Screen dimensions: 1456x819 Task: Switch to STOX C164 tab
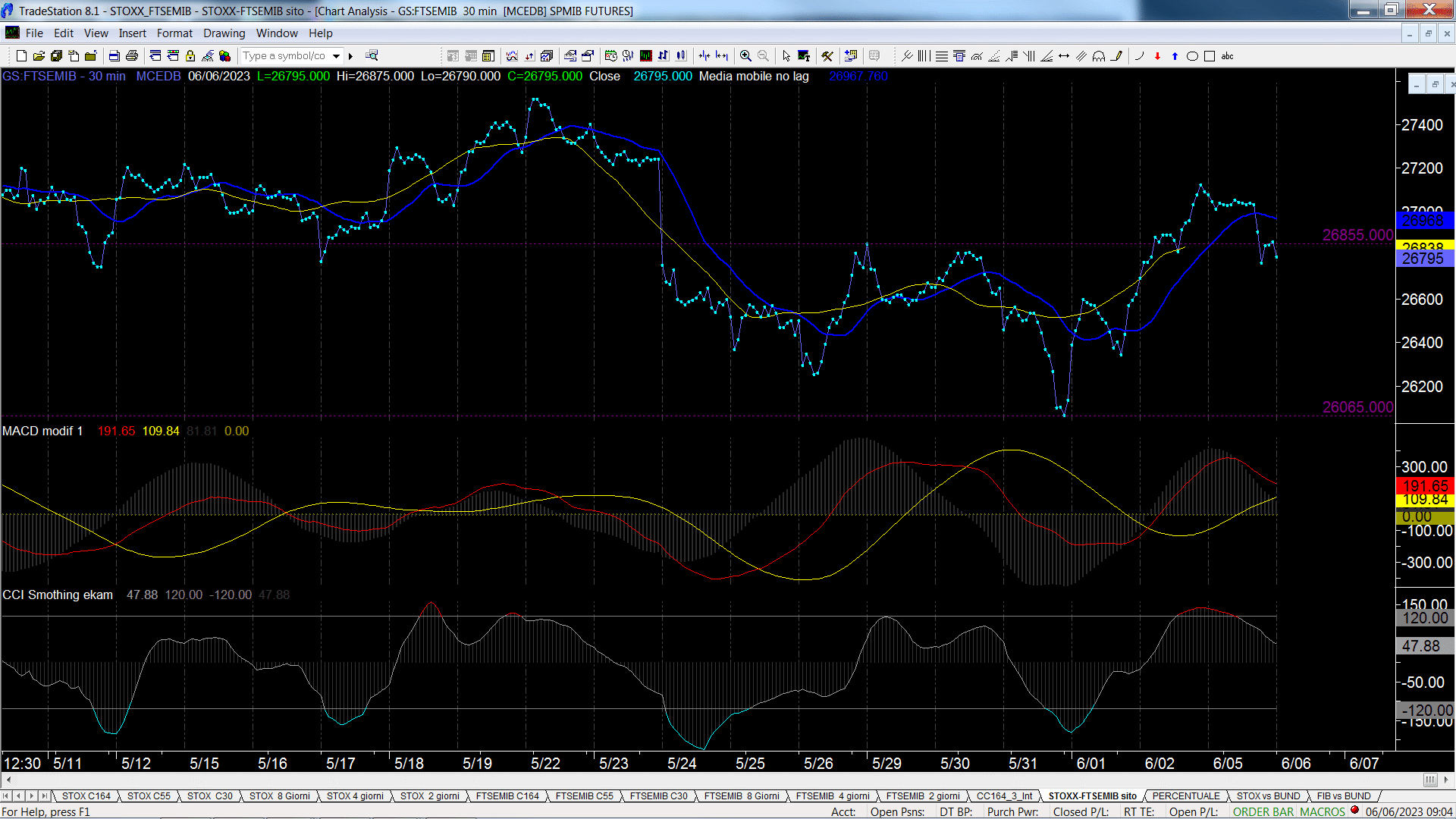[x=86, y=796]
